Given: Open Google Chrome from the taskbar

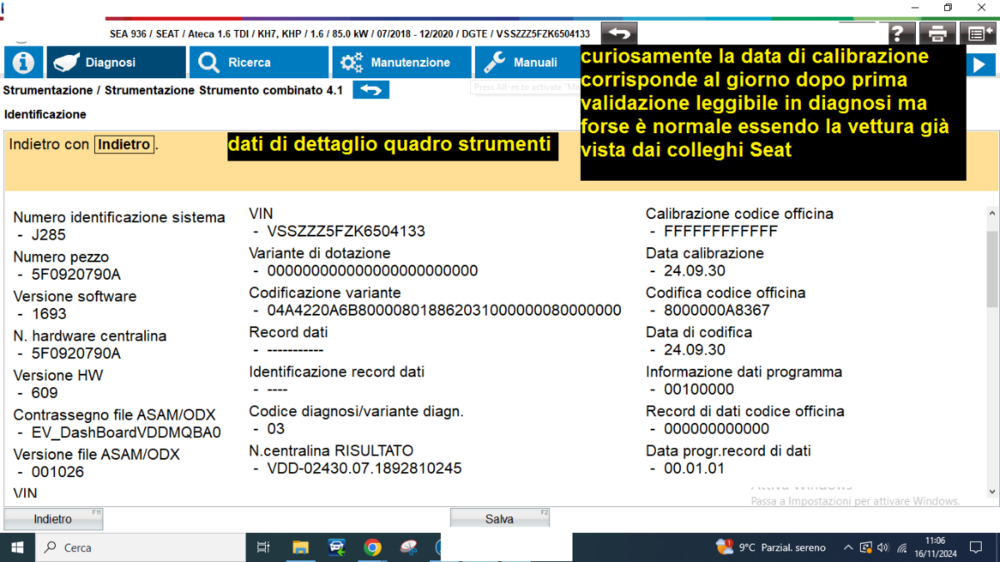Looking at the screenshot, I should 372,547.
